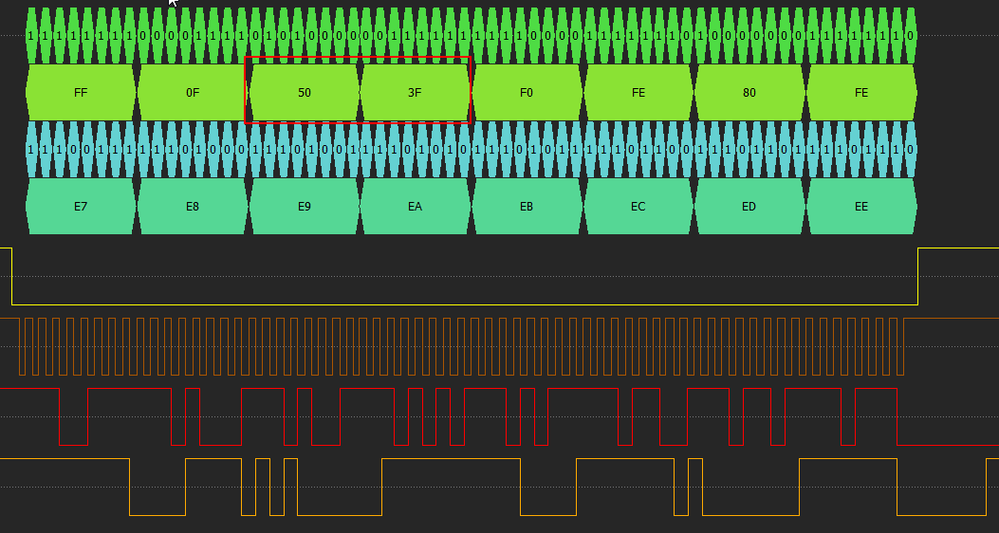Click the ED decoded byte block

point(750,206)
